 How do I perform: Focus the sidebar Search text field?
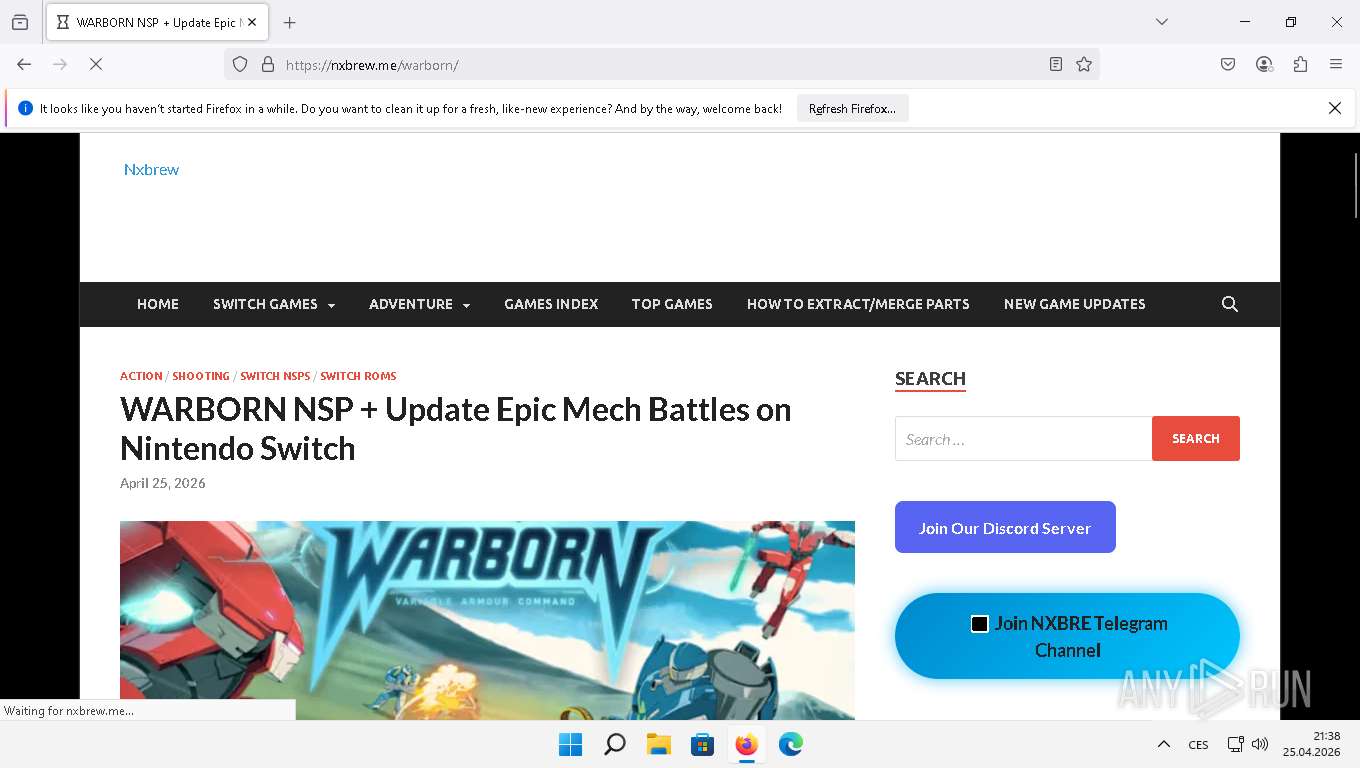(x=1023, y=438)
